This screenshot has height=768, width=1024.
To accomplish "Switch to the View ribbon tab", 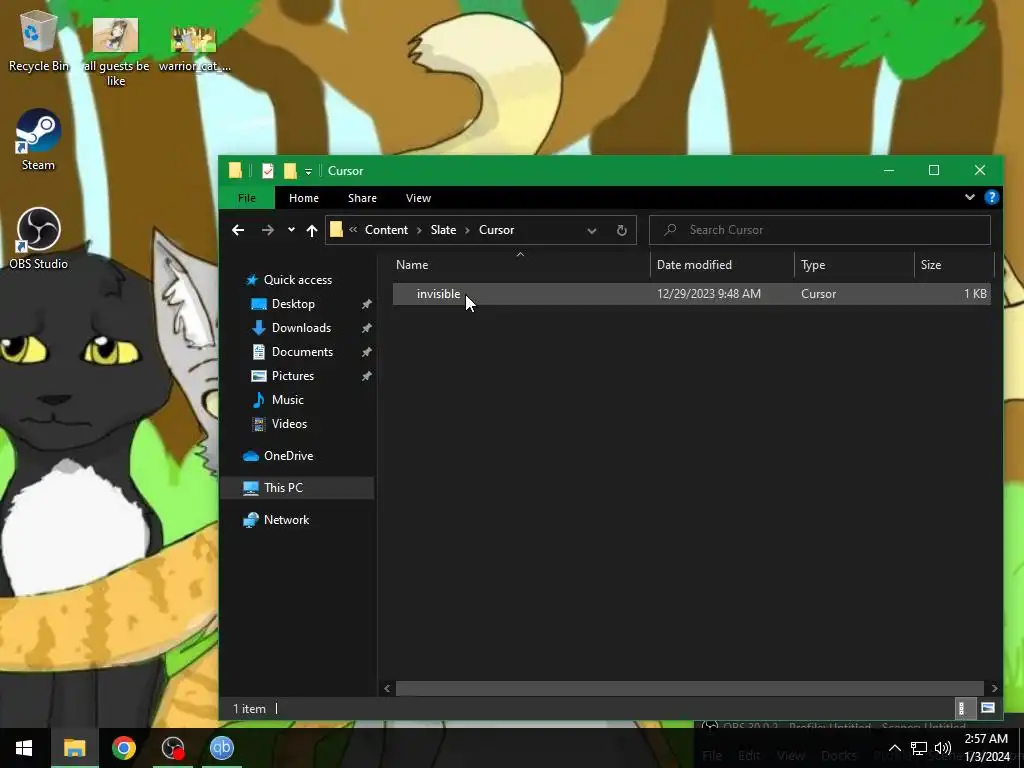I will [x=418, y=198].
